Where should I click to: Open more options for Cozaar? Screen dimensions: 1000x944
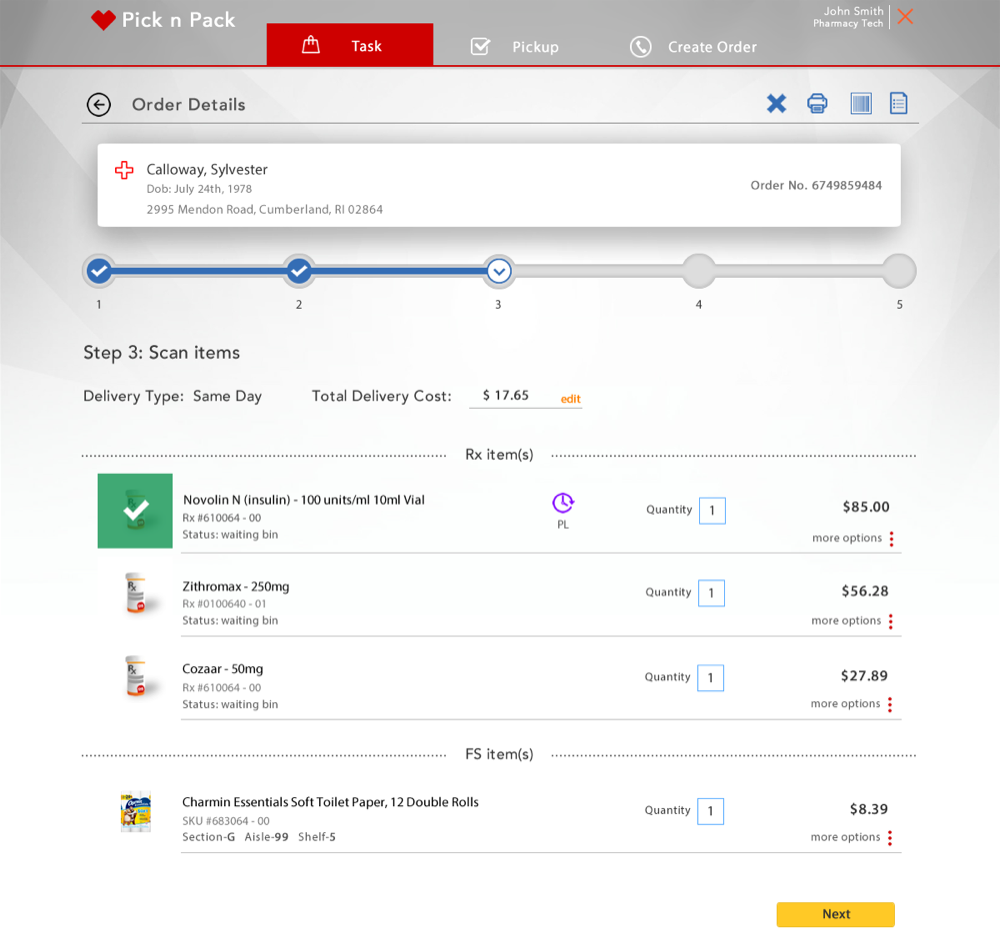890,704
